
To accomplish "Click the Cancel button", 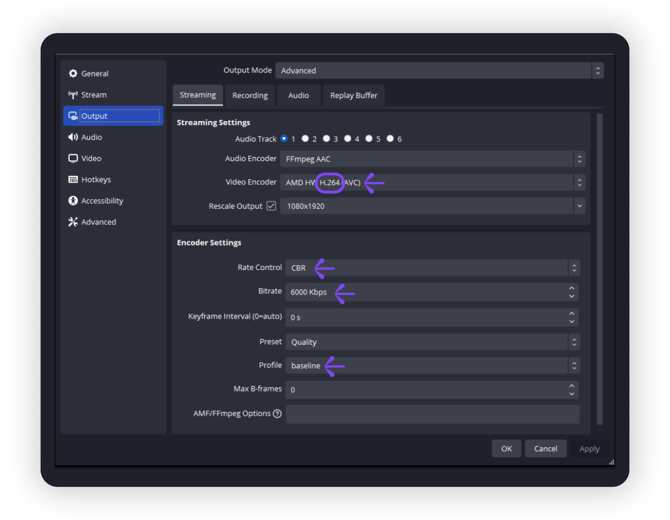I will [545, 449].
